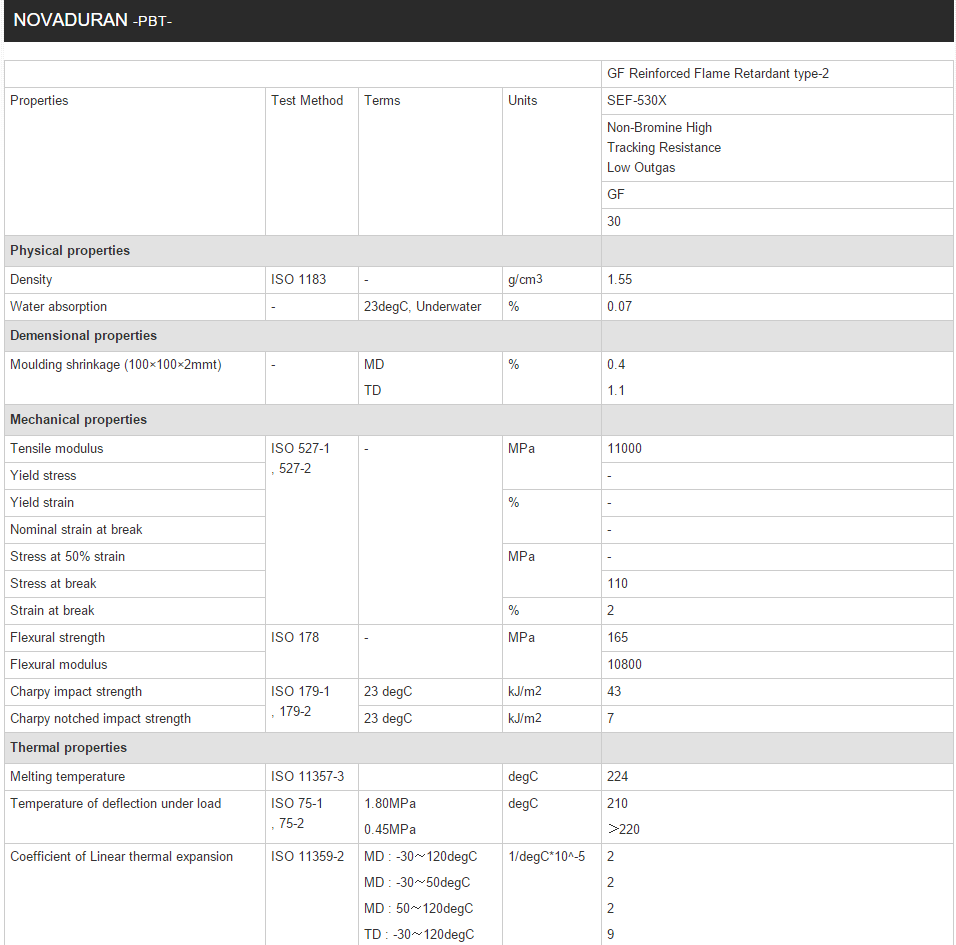Select the melting temperature value '224'
Viewport: 956px width, 945px height.
[617, 777]
